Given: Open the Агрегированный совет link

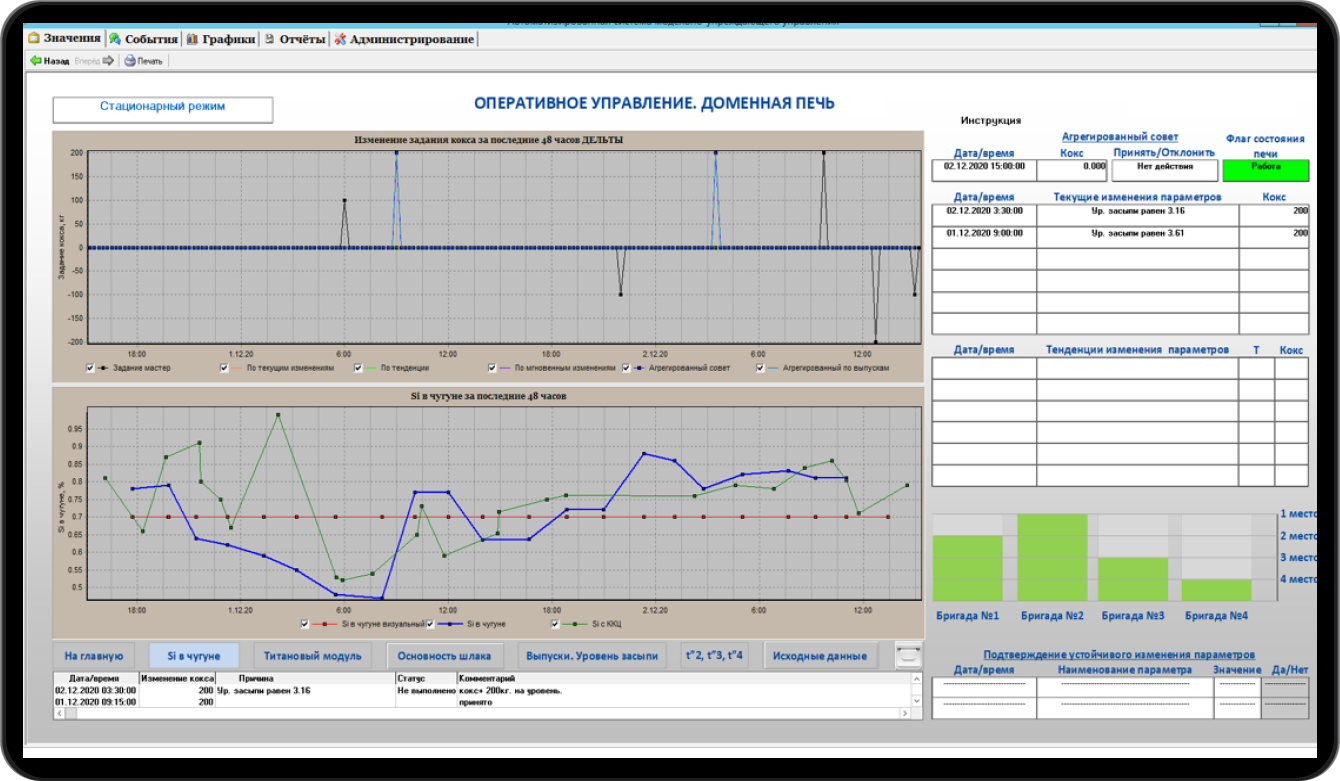Looking at the screenshot, I should click(1119, 136).
